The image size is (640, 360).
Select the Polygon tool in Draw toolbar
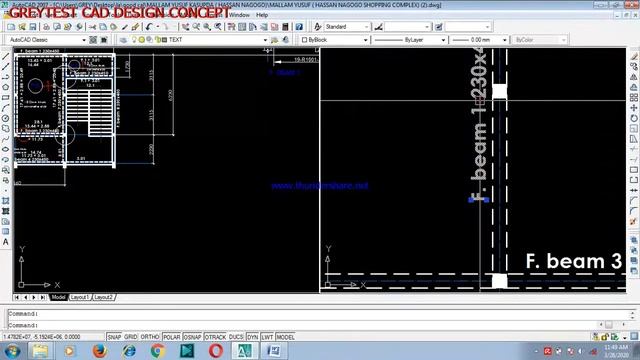tap(6, 87)
